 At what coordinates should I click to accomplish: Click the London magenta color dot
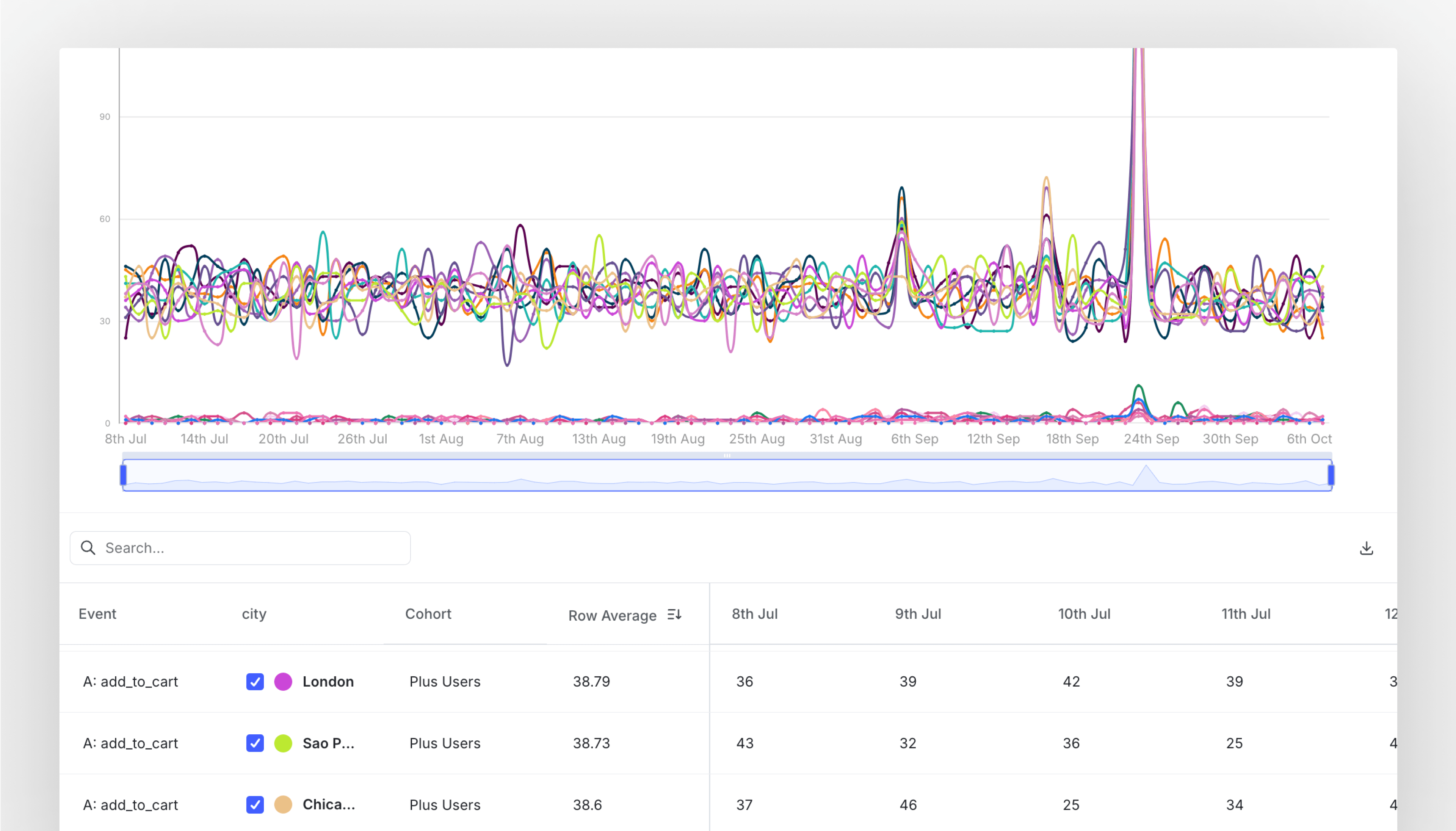(283, 682)
